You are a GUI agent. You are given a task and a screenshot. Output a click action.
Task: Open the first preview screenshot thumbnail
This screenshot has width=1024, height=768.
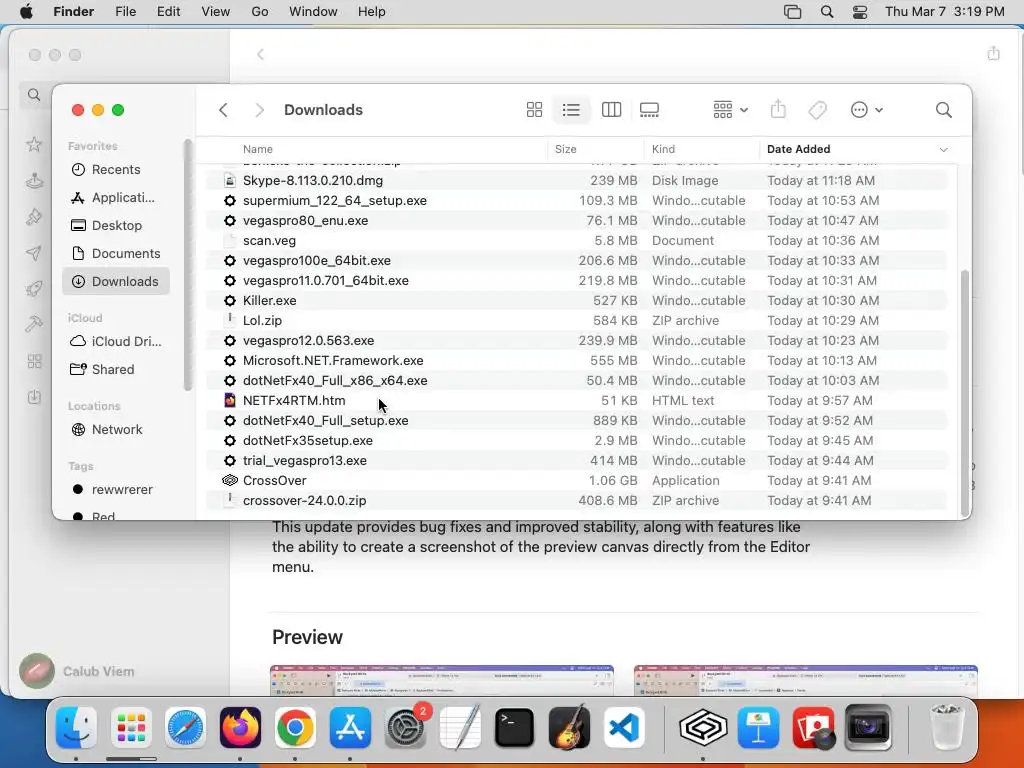tap(441, 680)
